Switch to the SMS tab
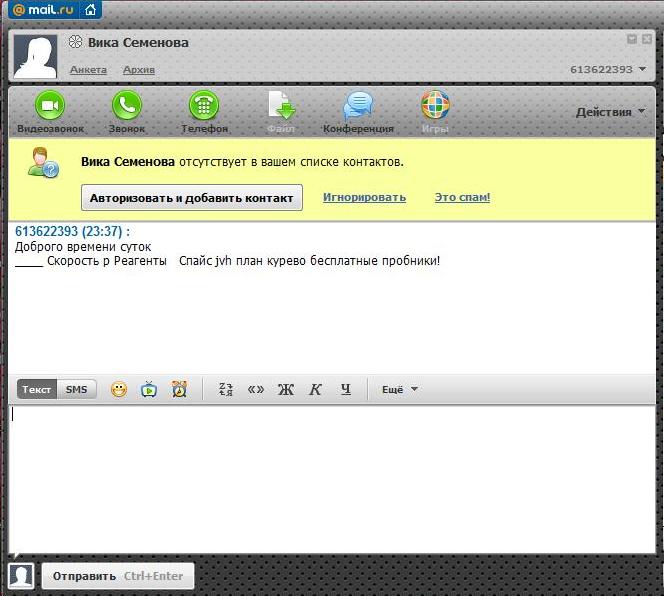Viewport: 664px width, 596px height. [77, 390]
